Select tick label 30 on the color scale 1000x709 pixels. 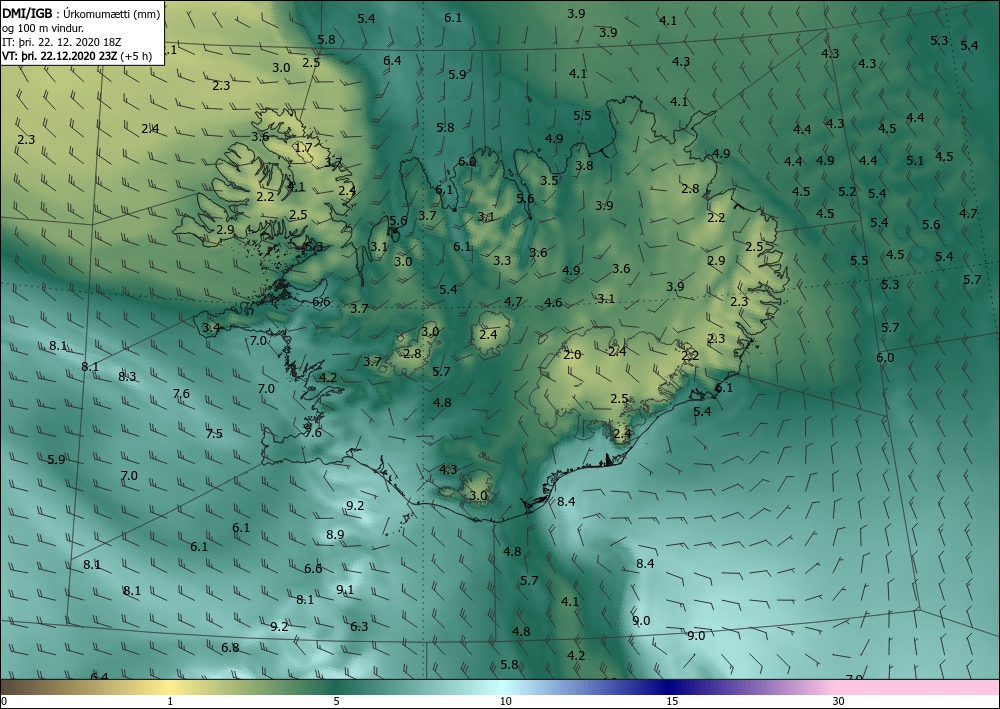838,702
